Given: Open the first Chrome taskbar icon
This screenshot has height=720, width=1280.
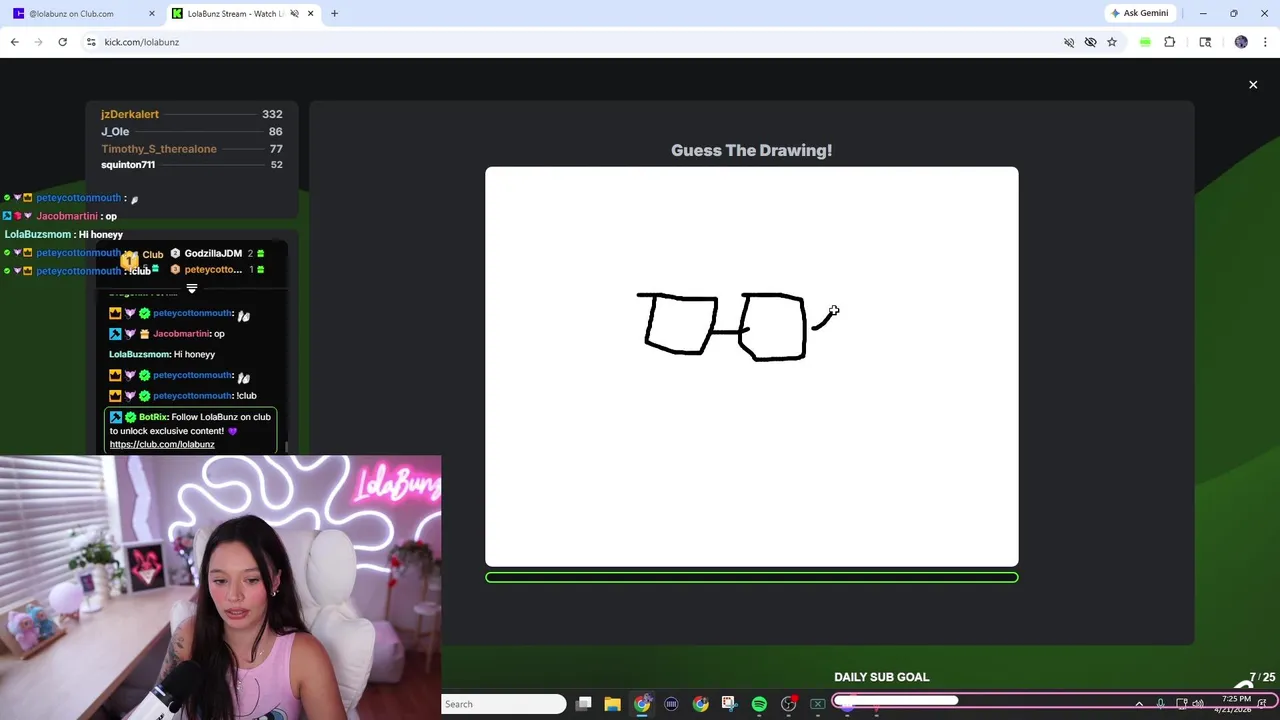Looking at the screenshot, I should pyautogui.click(x=642, y=704).
